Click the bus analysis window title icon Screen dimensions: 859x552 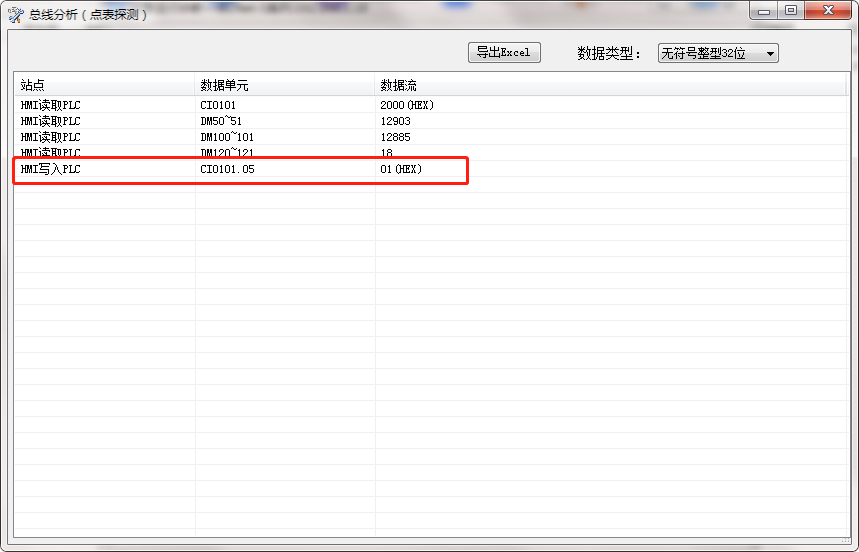(16, 14)
